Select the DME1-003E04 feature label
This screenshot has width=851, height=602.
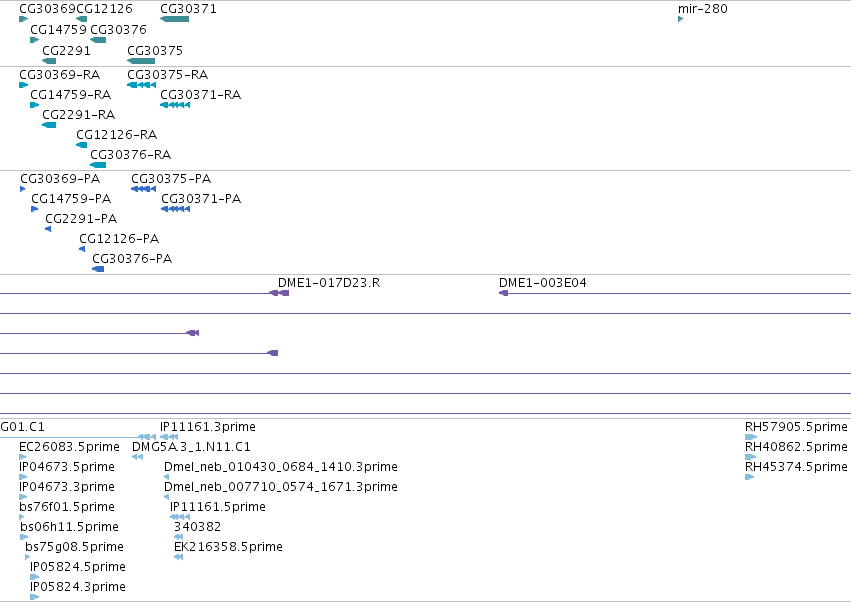coord(543,283)
